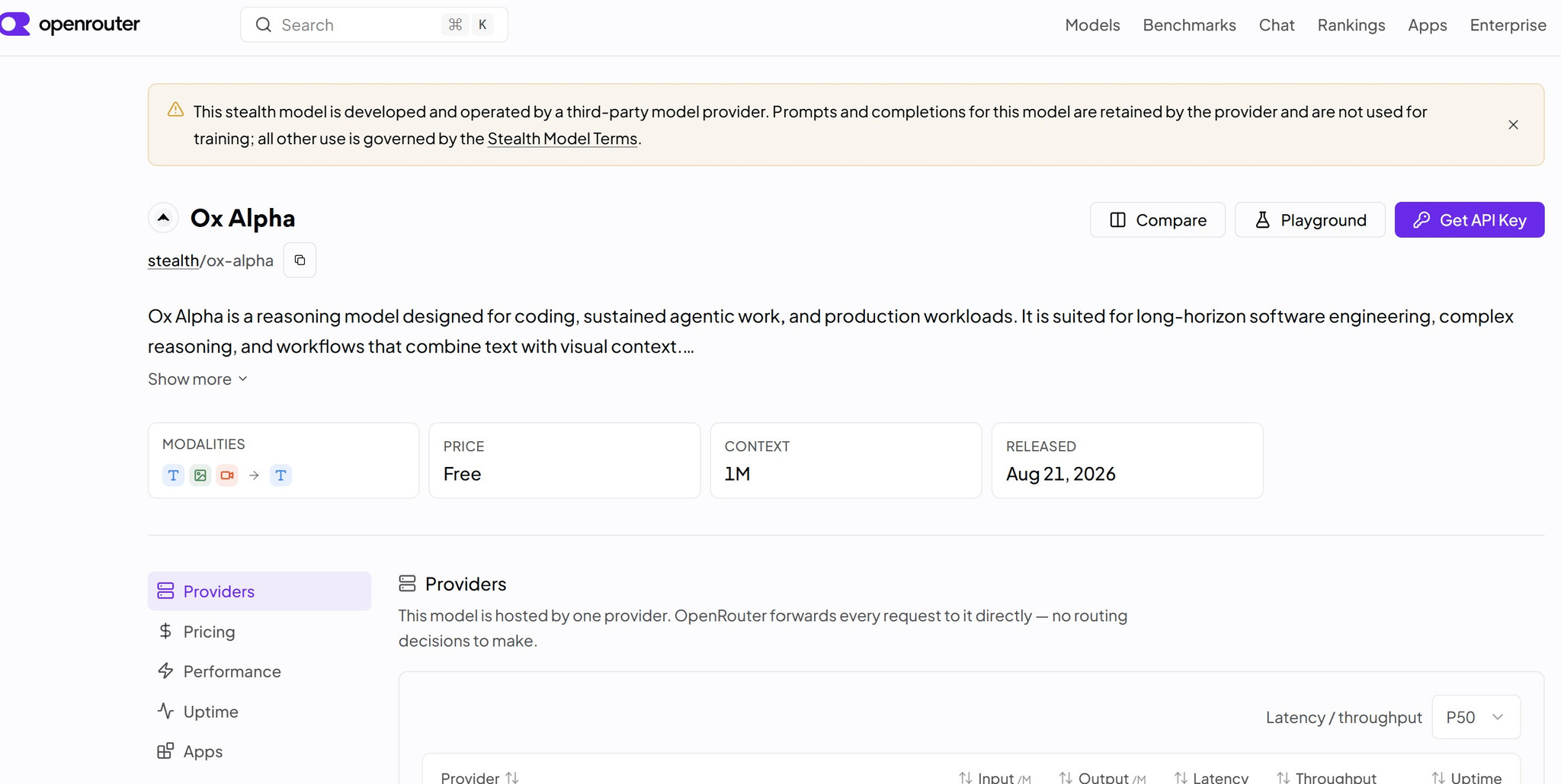
Task: Click the Aug 21, 2026 release date
Action: 1060,474
